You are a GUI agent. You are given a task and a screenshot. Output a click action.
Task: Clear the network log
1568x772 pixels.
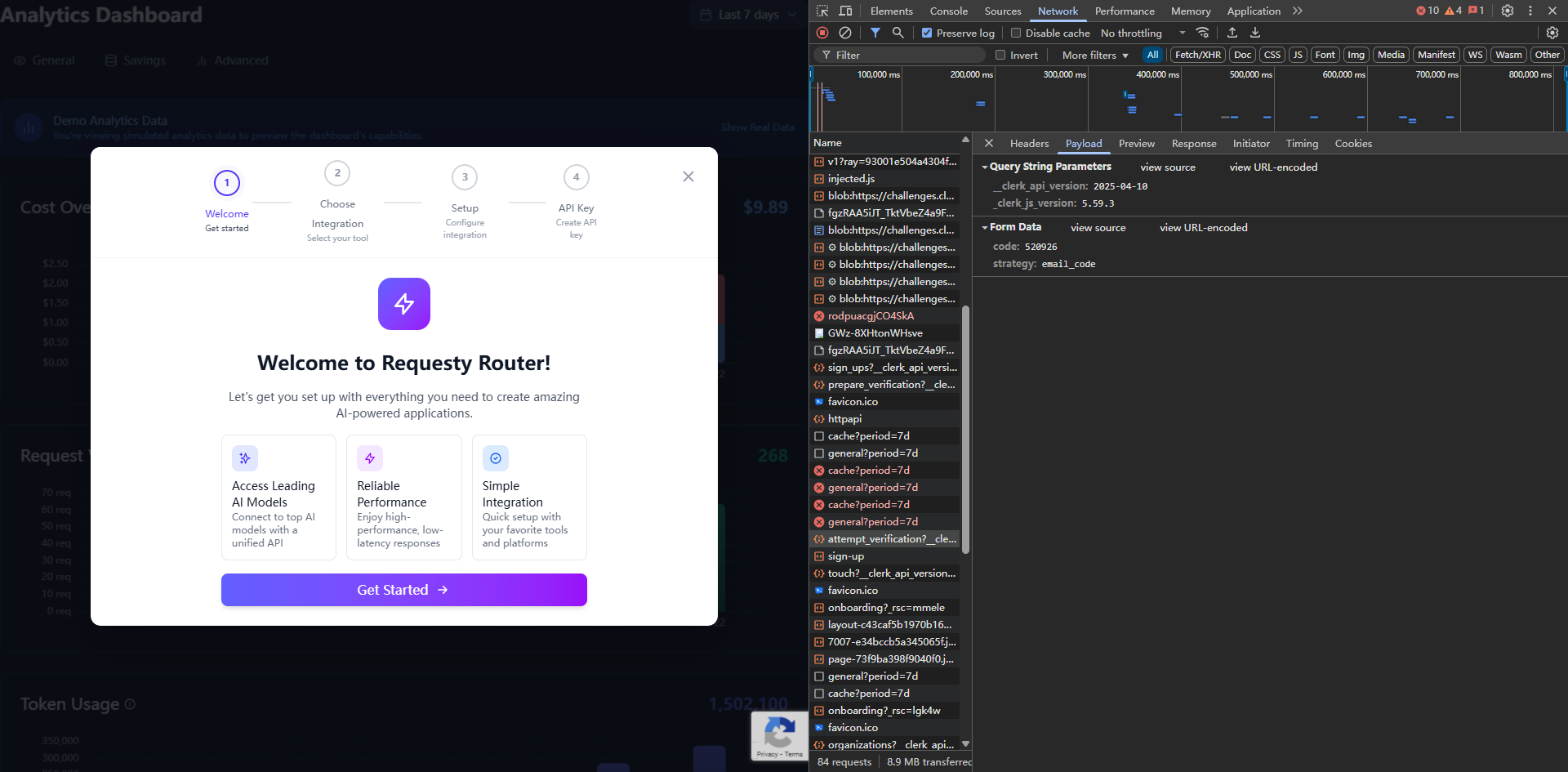pyautogui.click(x=845, y=33)
